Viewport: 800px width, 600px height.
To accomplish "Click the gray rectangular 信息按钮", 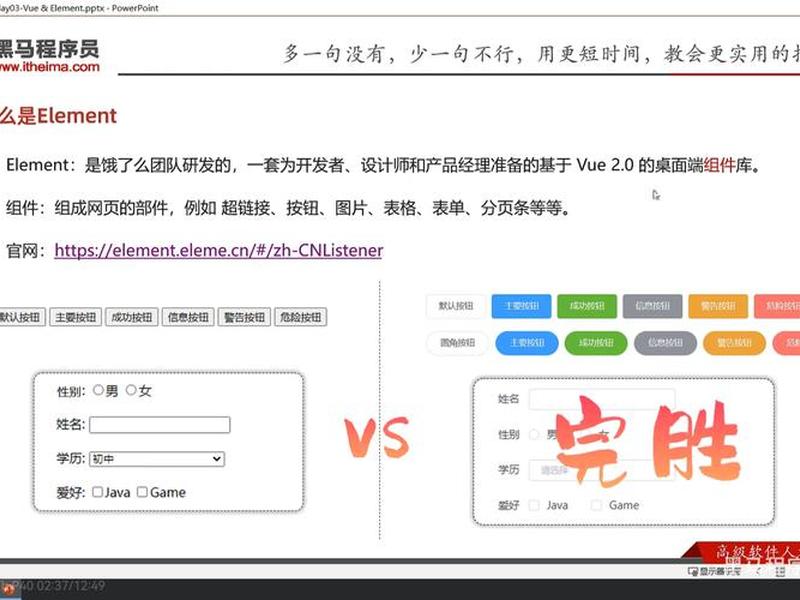I will [x=653, y=306].
